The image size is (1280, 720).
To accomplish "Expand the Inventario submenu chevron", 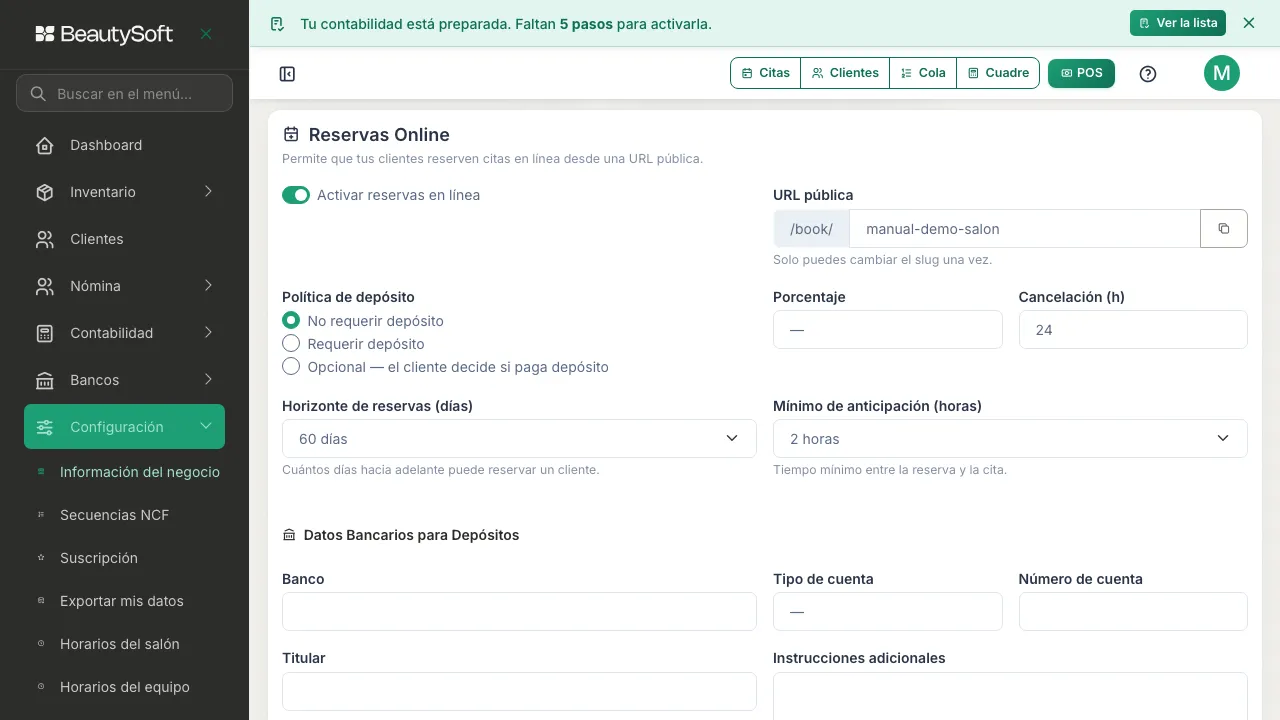I will [208, 191].
